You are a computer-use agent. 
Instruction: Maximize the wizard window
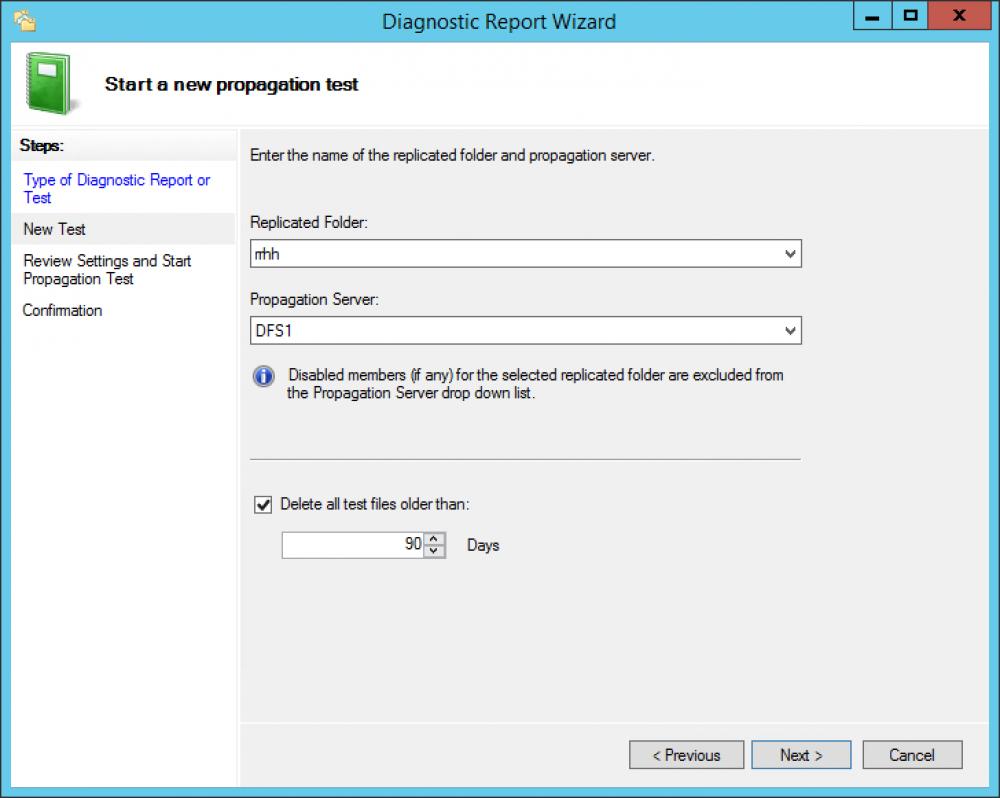(x=910, y=16)
